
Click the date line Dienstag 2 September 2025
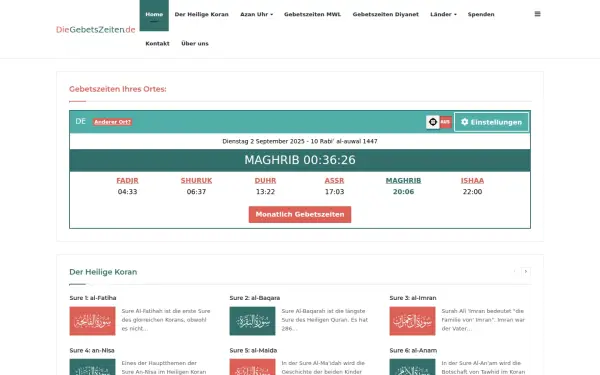[300, 141]
